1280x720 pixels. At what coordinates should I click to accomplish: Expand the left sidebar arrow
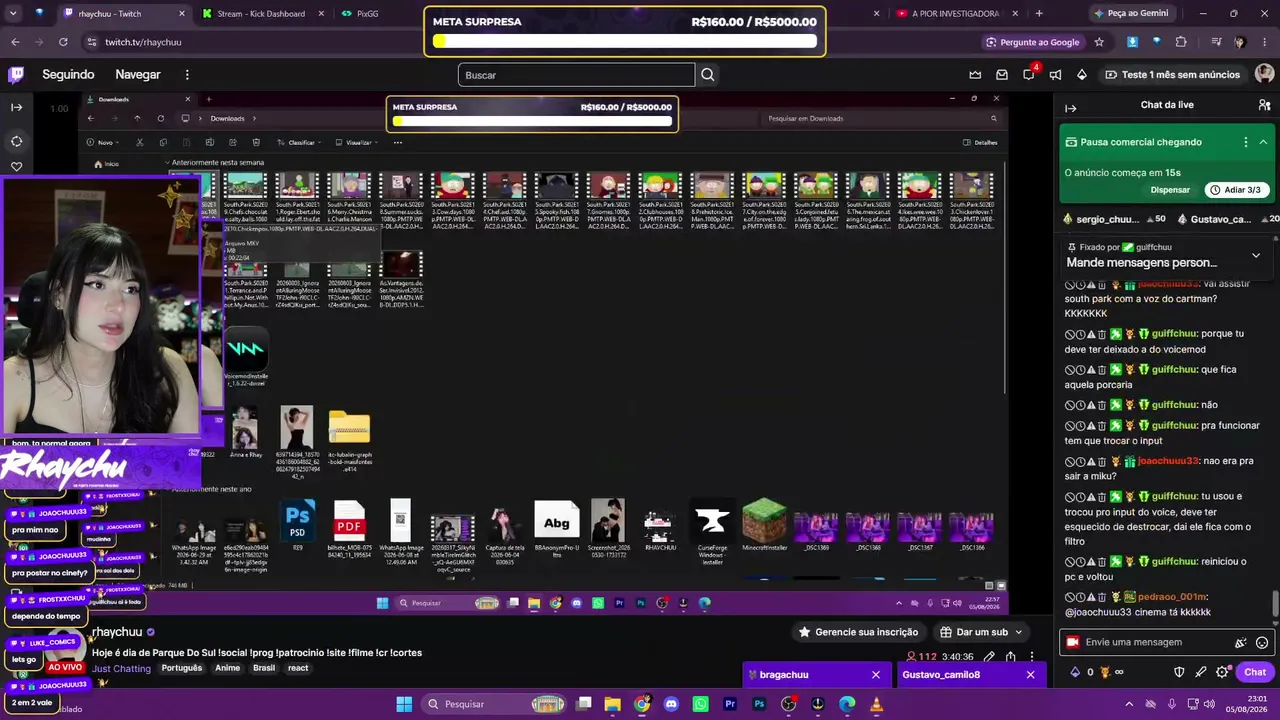tap(16, 107)
